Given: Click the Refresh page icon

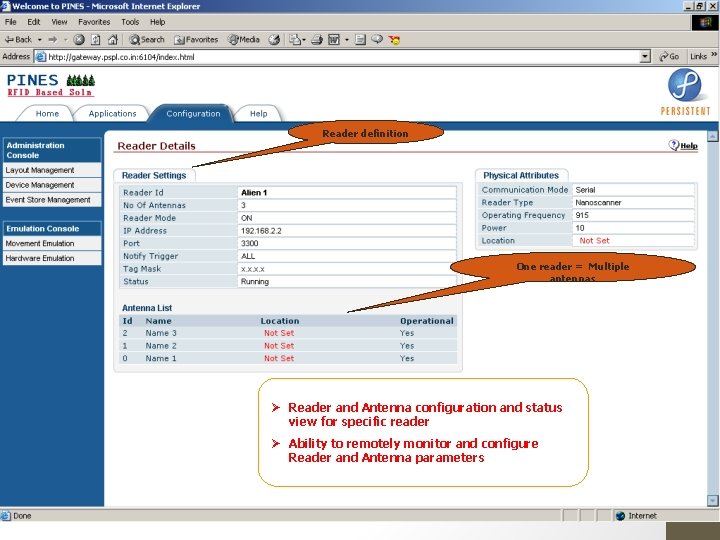Looking at the screenshot, I should [96, 39].
